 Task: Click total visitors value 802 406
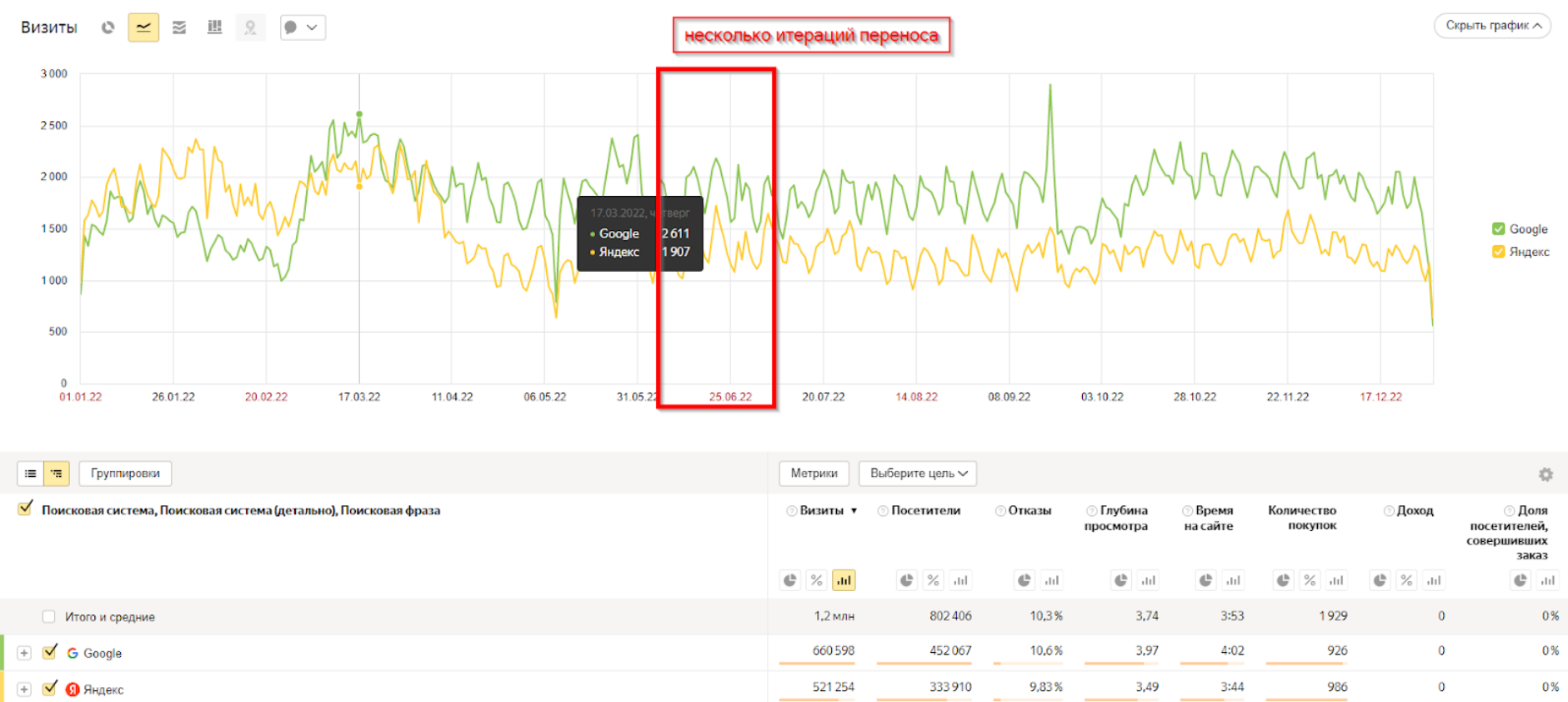coord(950,616)
